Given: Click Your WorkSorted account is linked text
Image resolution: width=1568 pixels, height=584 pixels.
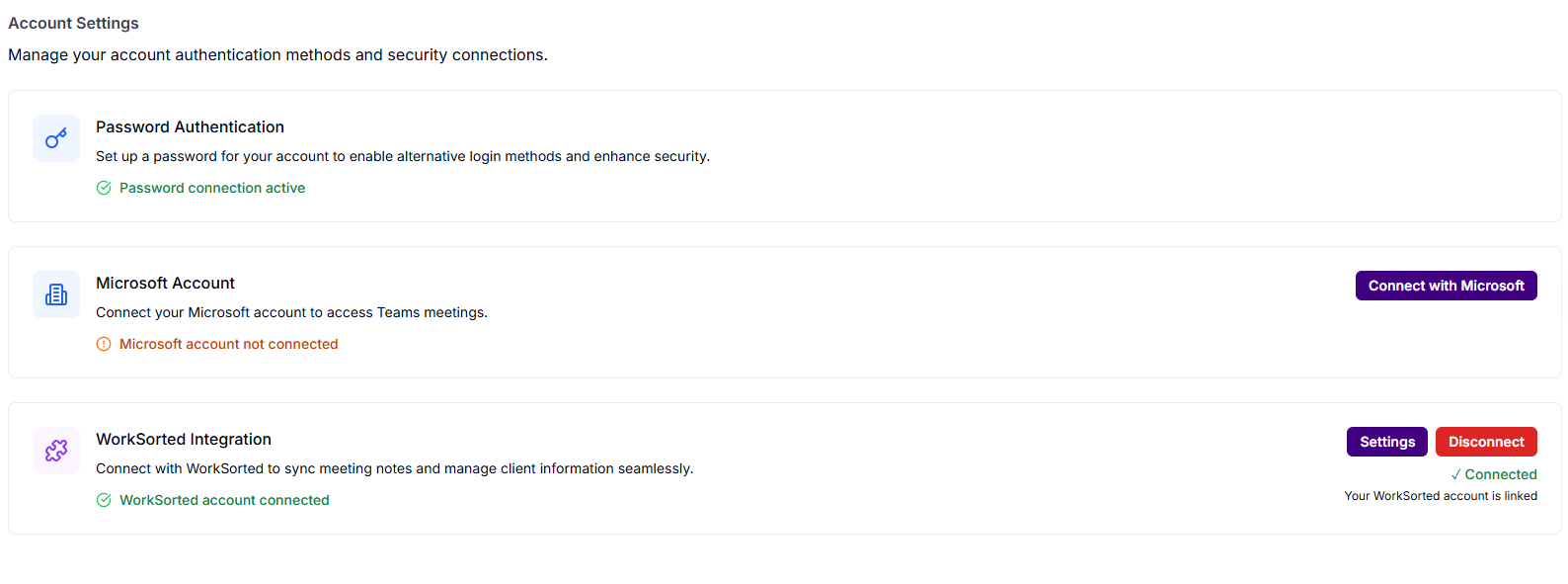Looking at the screenshot, I should (x=1441, y=495).
